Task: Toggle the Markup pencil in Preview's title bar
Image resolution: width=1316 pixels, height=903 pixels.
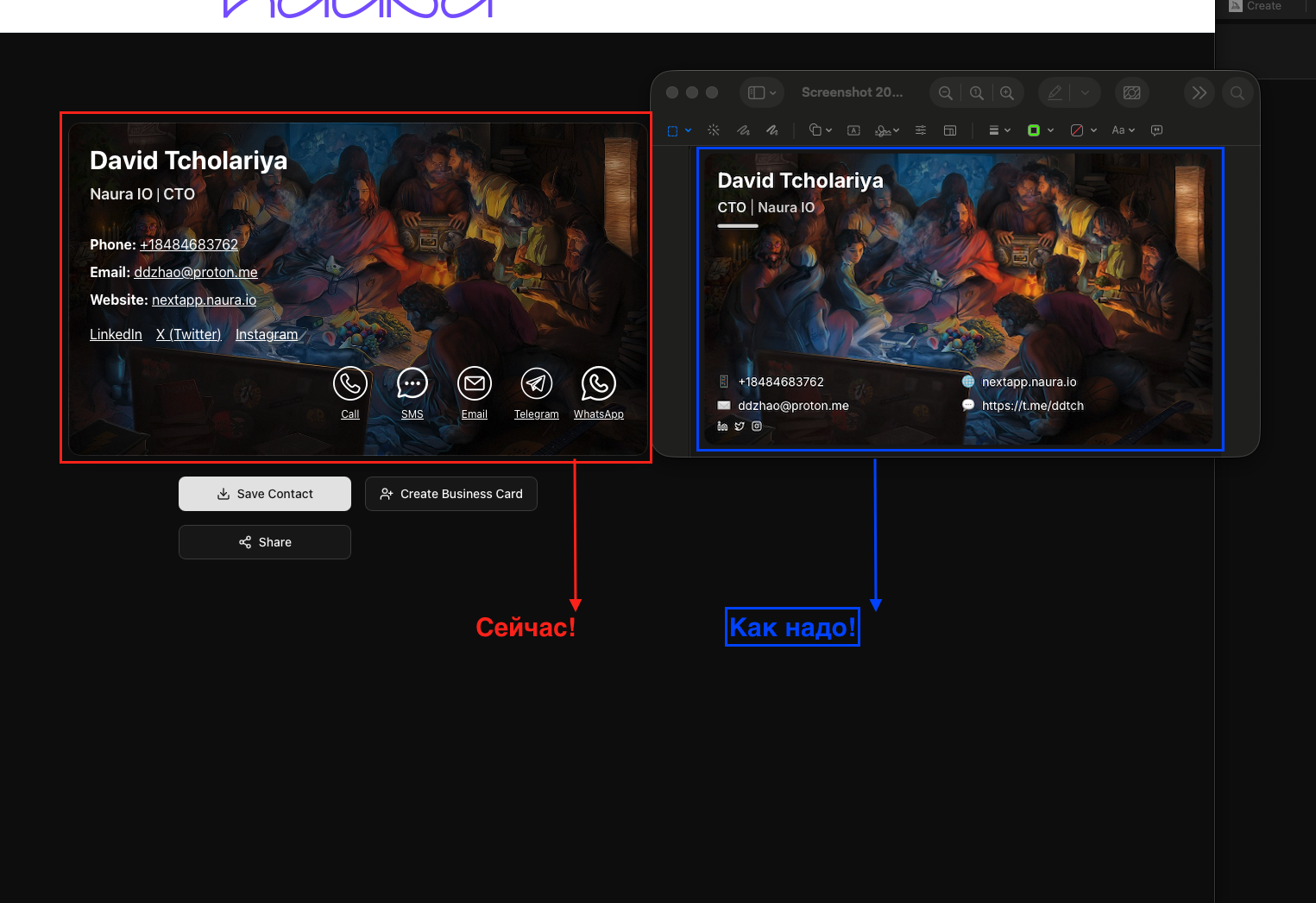Action: (x=1054, y=92)
